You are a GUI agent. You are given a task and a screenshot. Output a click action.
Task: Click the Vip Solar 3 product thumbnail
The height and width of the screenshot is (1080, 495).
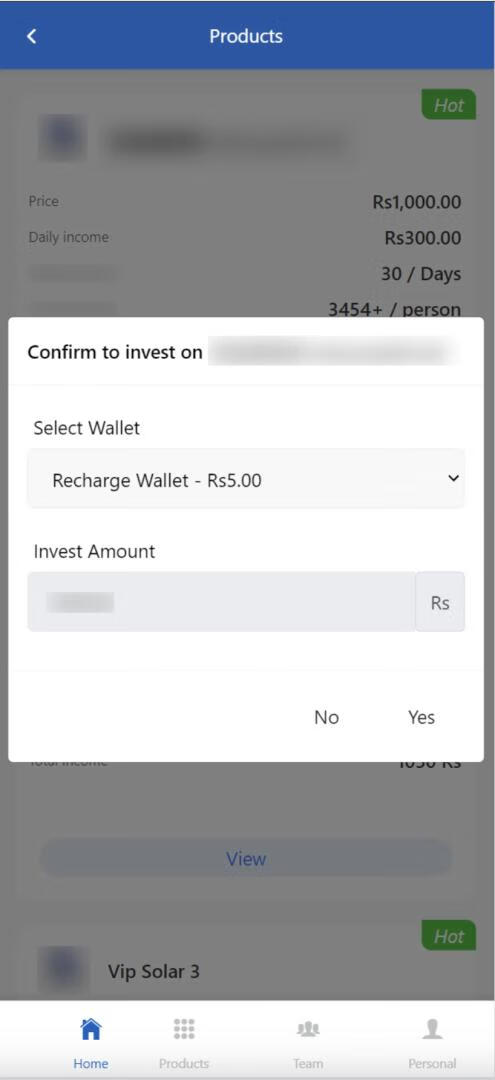63,970
